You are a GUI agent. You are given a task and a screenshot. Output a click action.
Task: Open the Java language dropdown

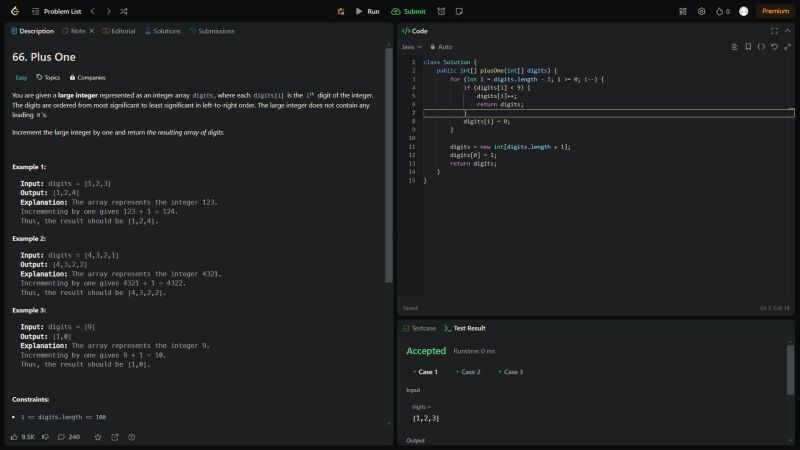pos(412,47)
